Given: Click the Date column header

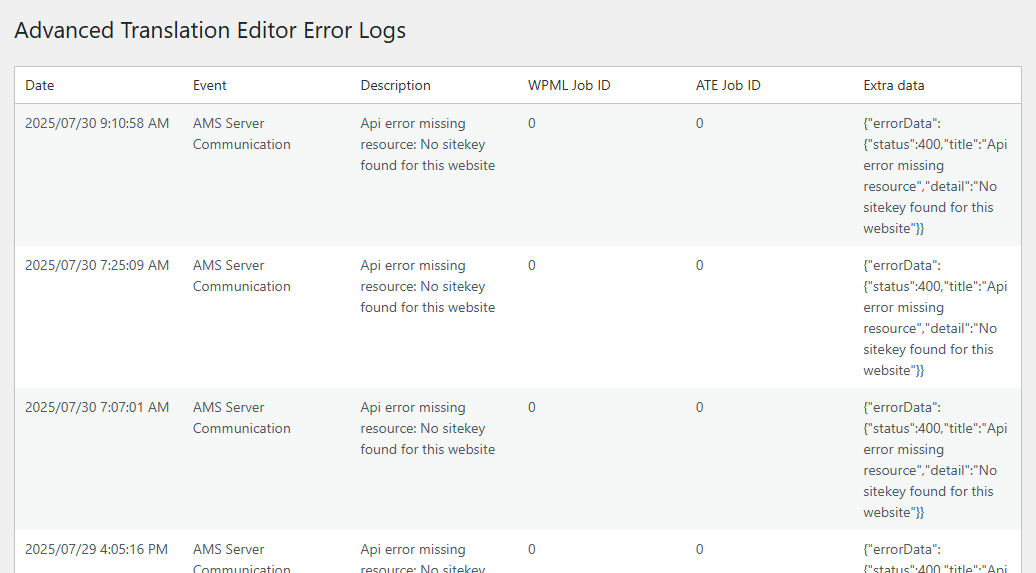Looking at the screenshot, I should (x=40, y=85).
